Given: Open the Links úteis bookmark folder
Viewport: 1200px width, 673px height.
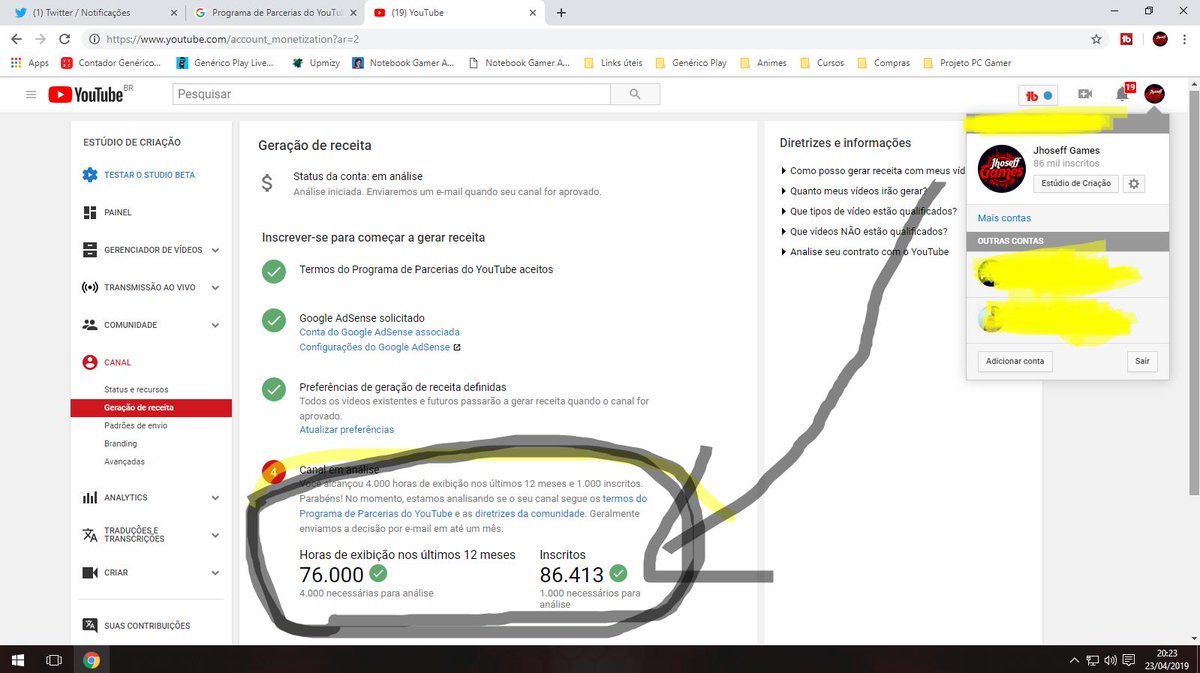Looking at the screenshot, I should tap(614, 63).
